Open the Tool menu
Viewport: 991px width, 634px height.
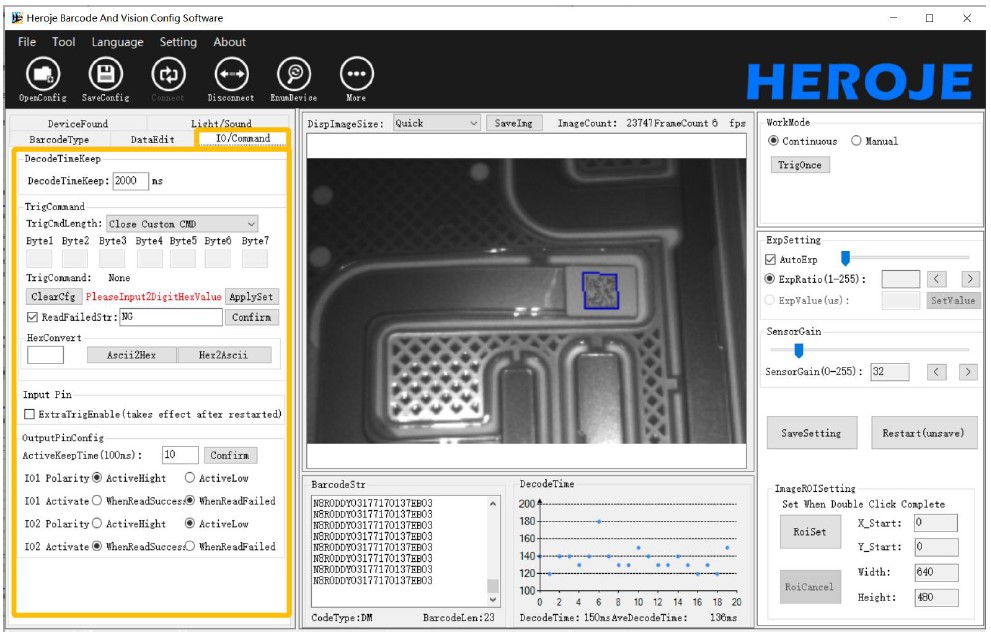(x=63, y=42)
